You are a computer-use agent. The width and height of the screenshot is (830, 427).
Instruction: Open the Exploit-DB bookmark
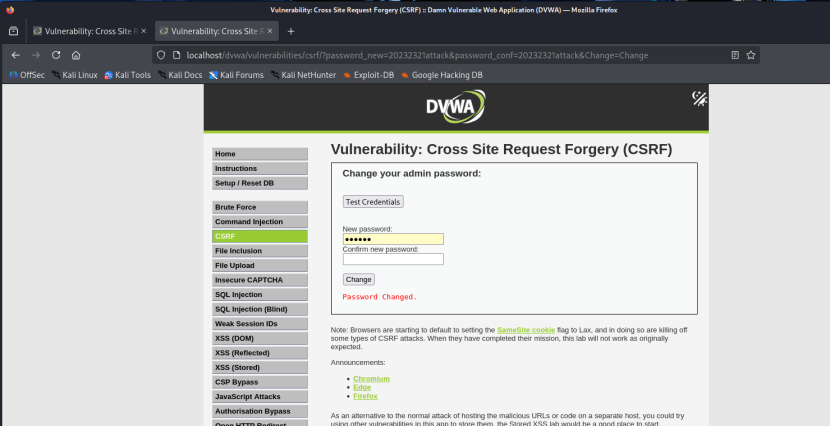[x=368, y=75]
